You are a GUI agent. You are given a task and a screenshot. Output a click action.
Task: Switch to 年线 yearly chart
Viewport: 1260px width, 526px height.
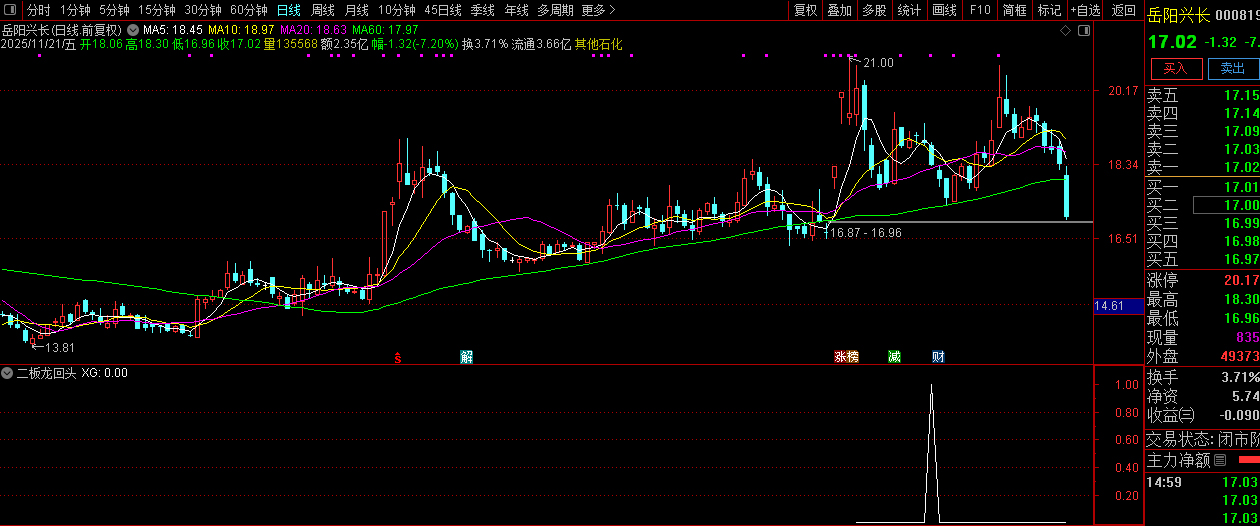click(516, 10)
